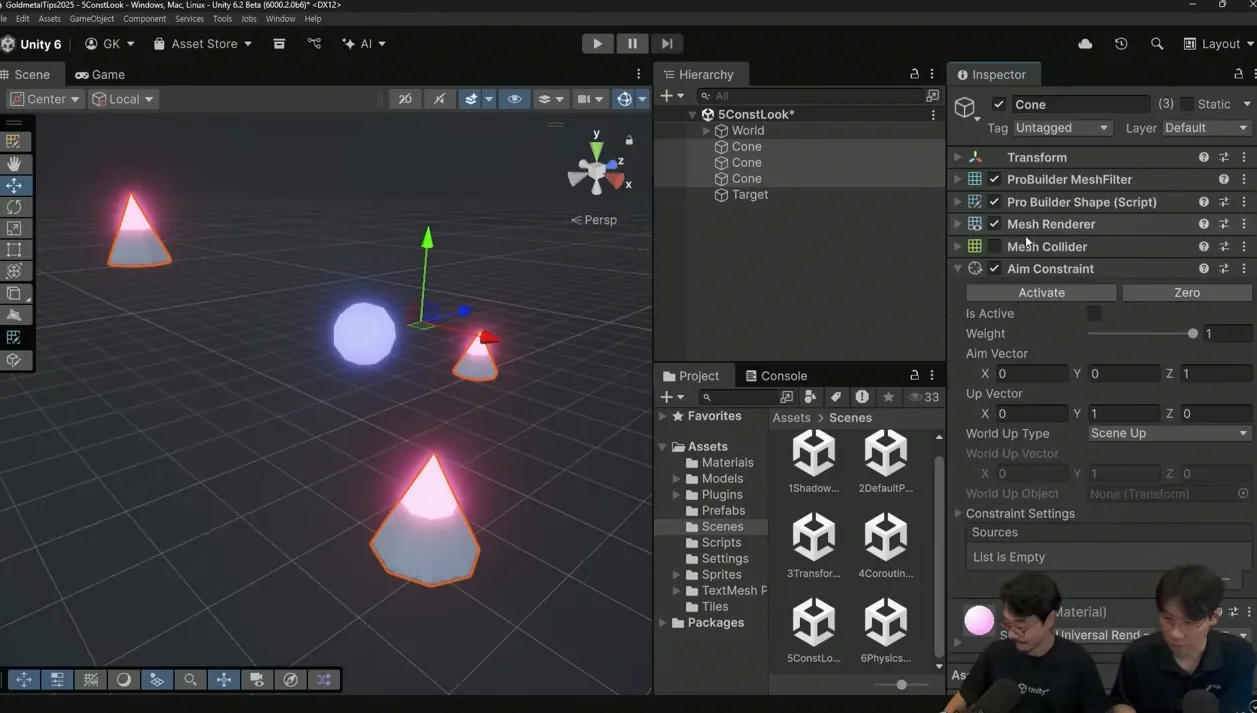Viewport: 1257px width, 713px height.
Task: Open the global search icon
Action: (1157, 44)
